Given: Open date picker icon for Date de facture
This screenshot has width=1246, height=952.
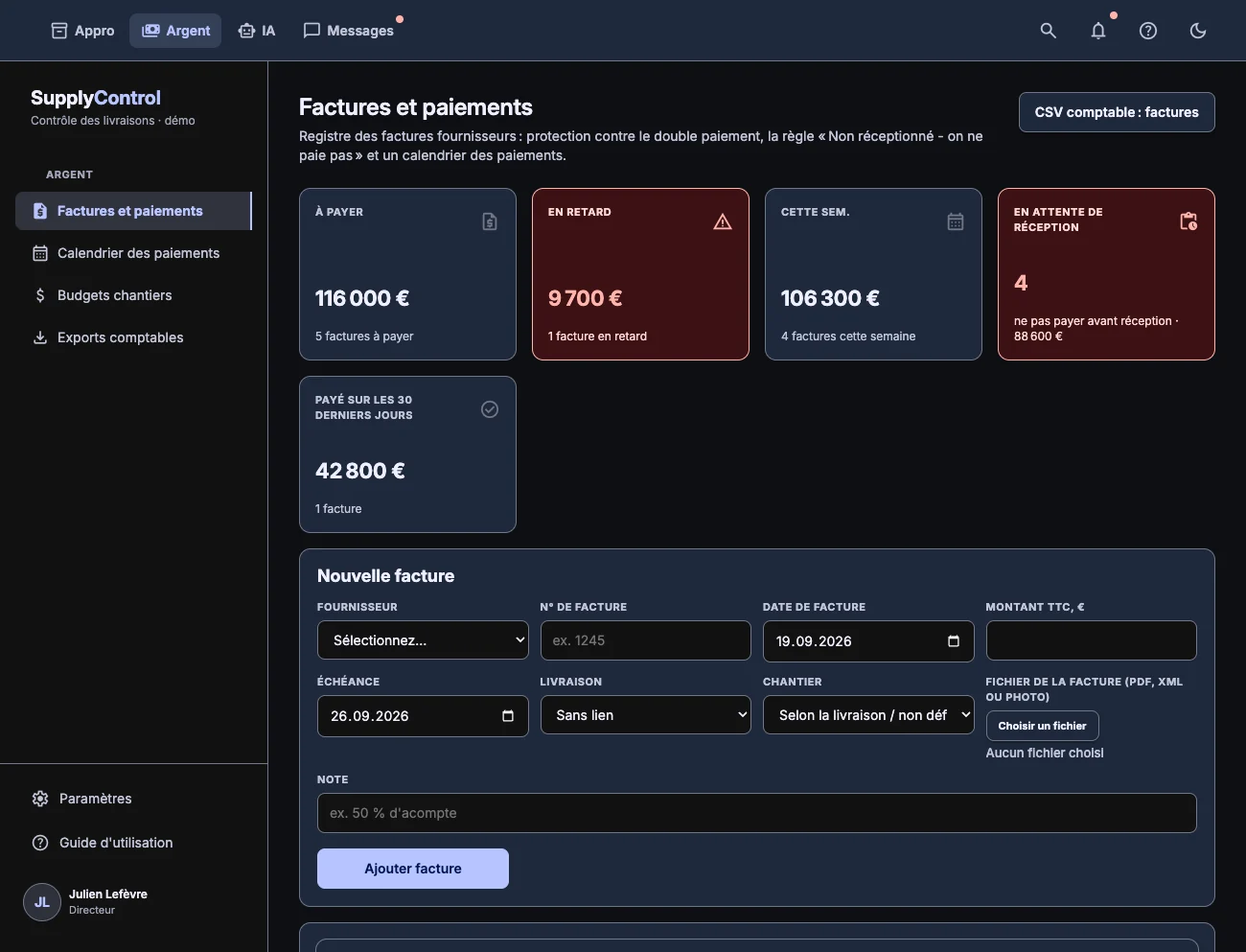Looking at the screenshot, I should pyautogui.click(x=954, y=641).
